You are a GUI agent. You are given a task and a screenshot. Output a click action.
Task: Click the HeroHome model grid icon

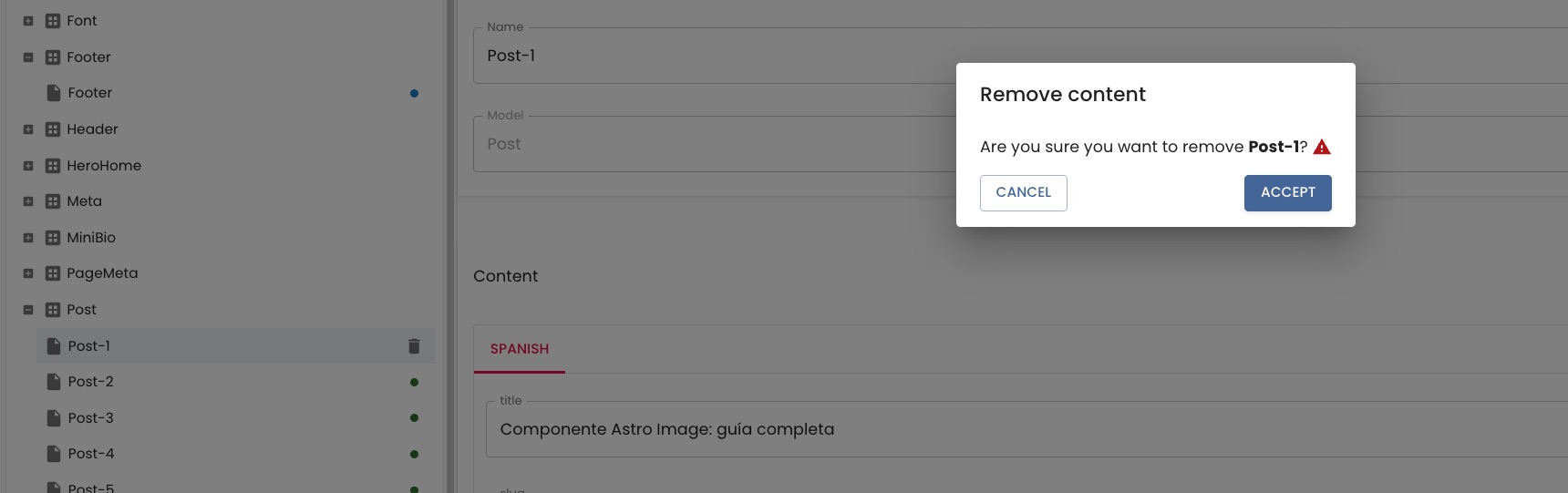click(x=53, y=166)
